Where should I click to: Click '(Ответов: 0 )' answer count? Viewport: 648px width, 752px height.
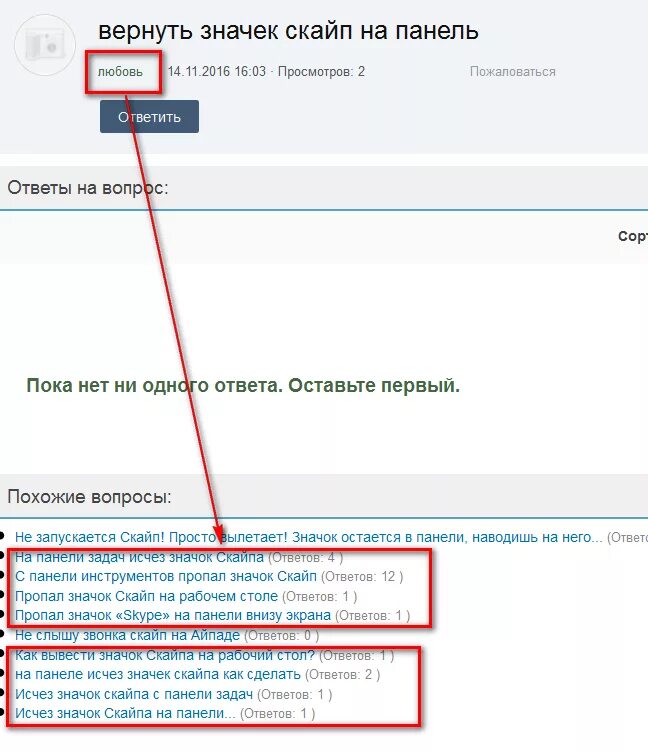(x=282, y=635)
